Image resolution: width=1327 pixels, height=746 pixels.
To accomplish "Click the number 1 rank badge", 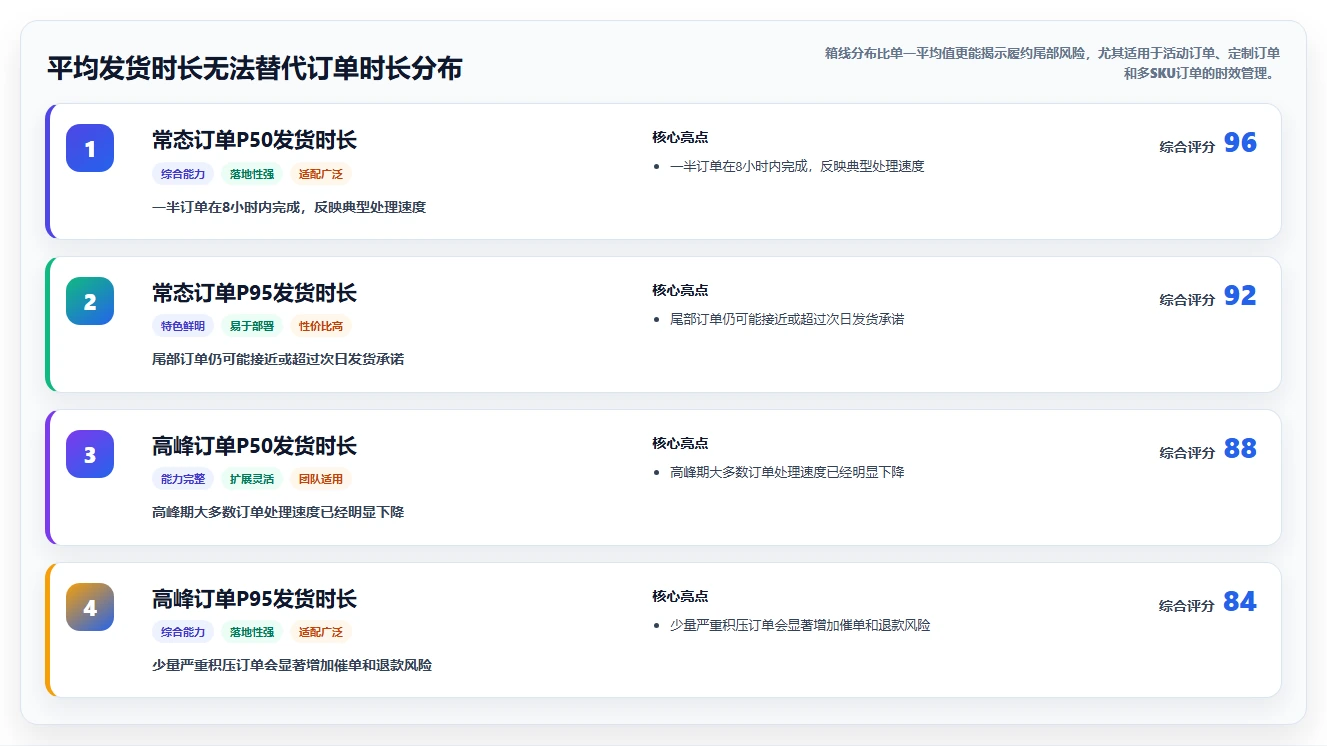I will (x=90, y=148).
